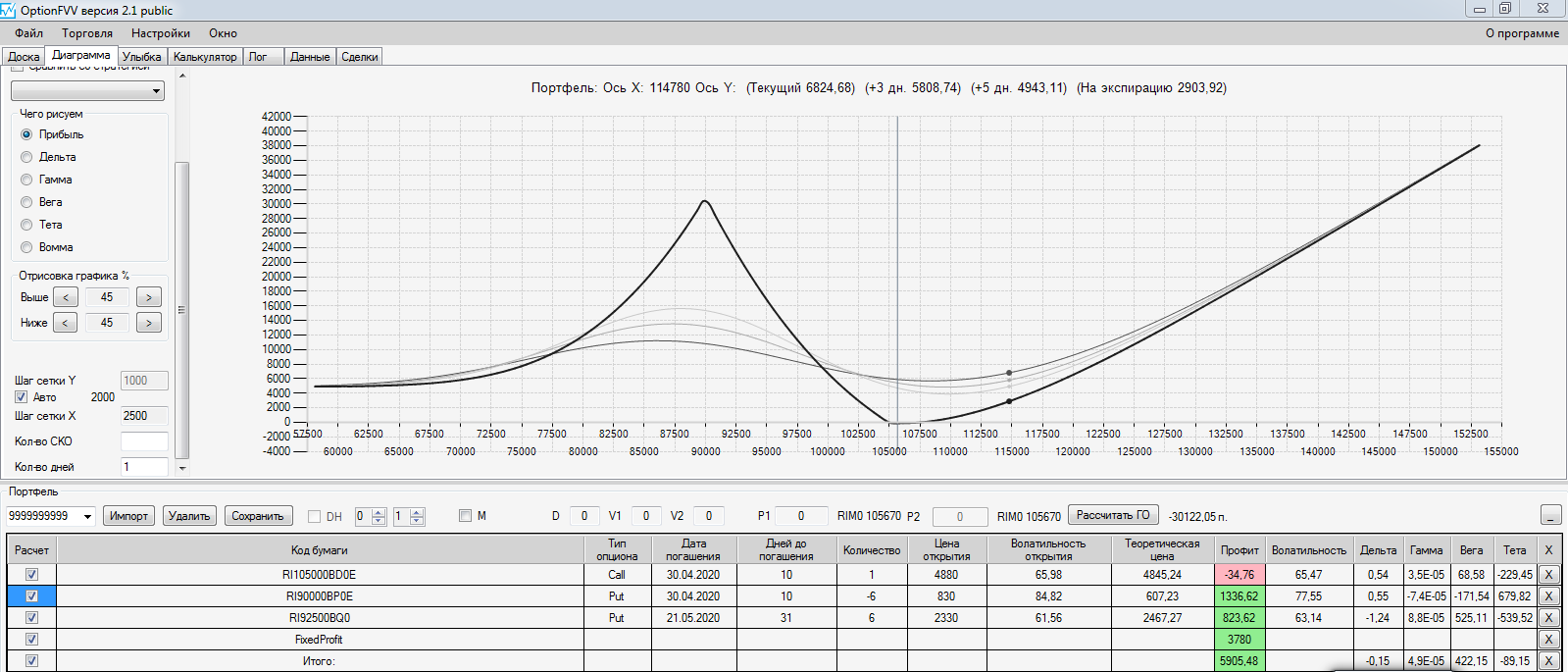Open the О программе menu
This screenshot has height=672, width=1568.
pos(1522,33)
